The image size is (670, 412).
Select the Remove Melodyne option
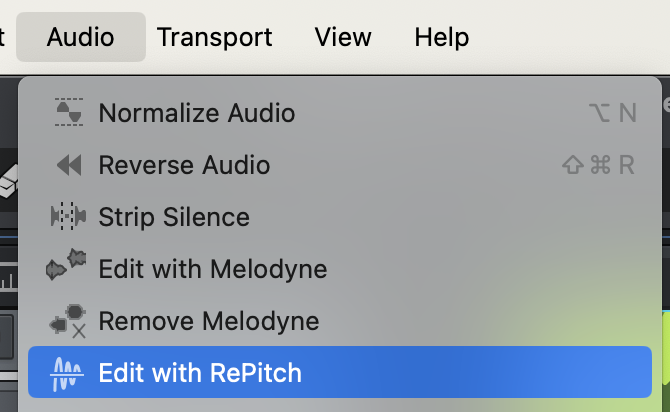[x=209, y=321]
